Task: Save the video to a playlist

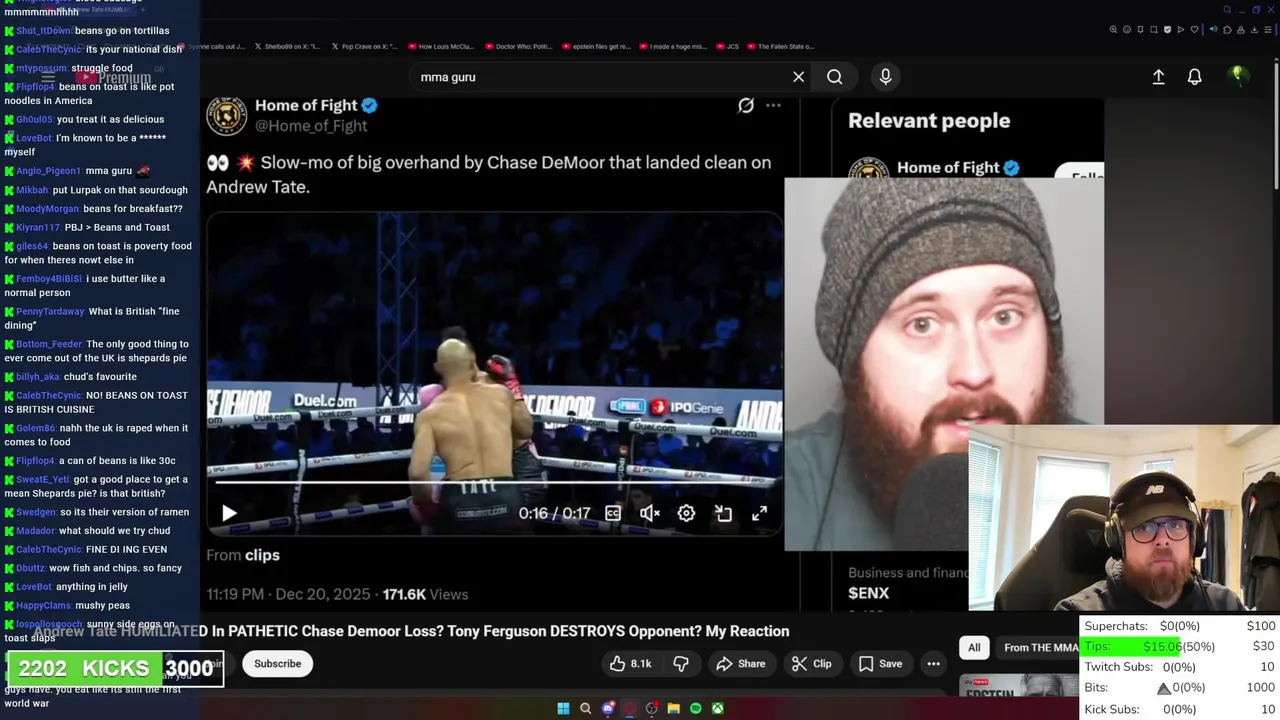Action: point(880,663)
